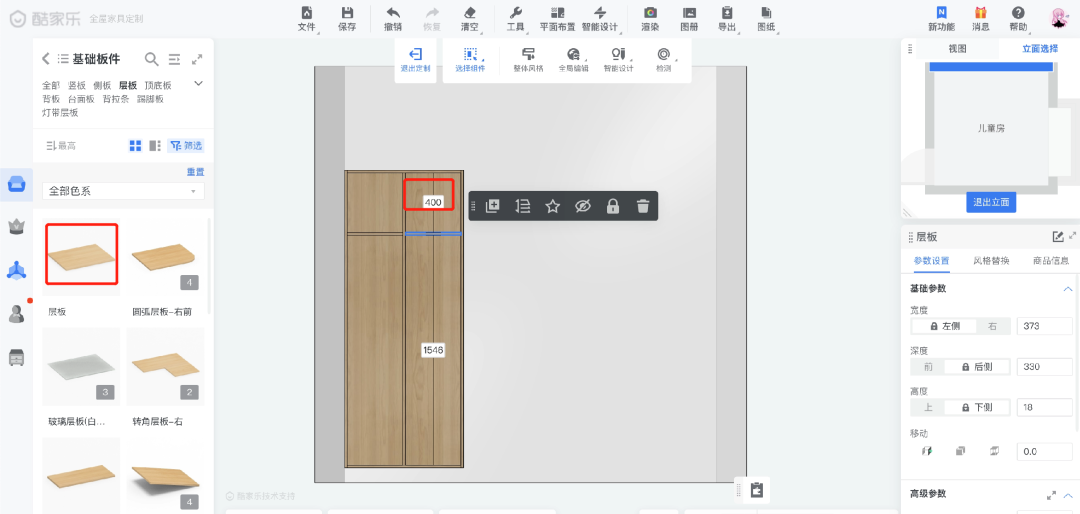
Task: Favorite the component with star icon
Action: pyautogui.click(x=552, y=205)
